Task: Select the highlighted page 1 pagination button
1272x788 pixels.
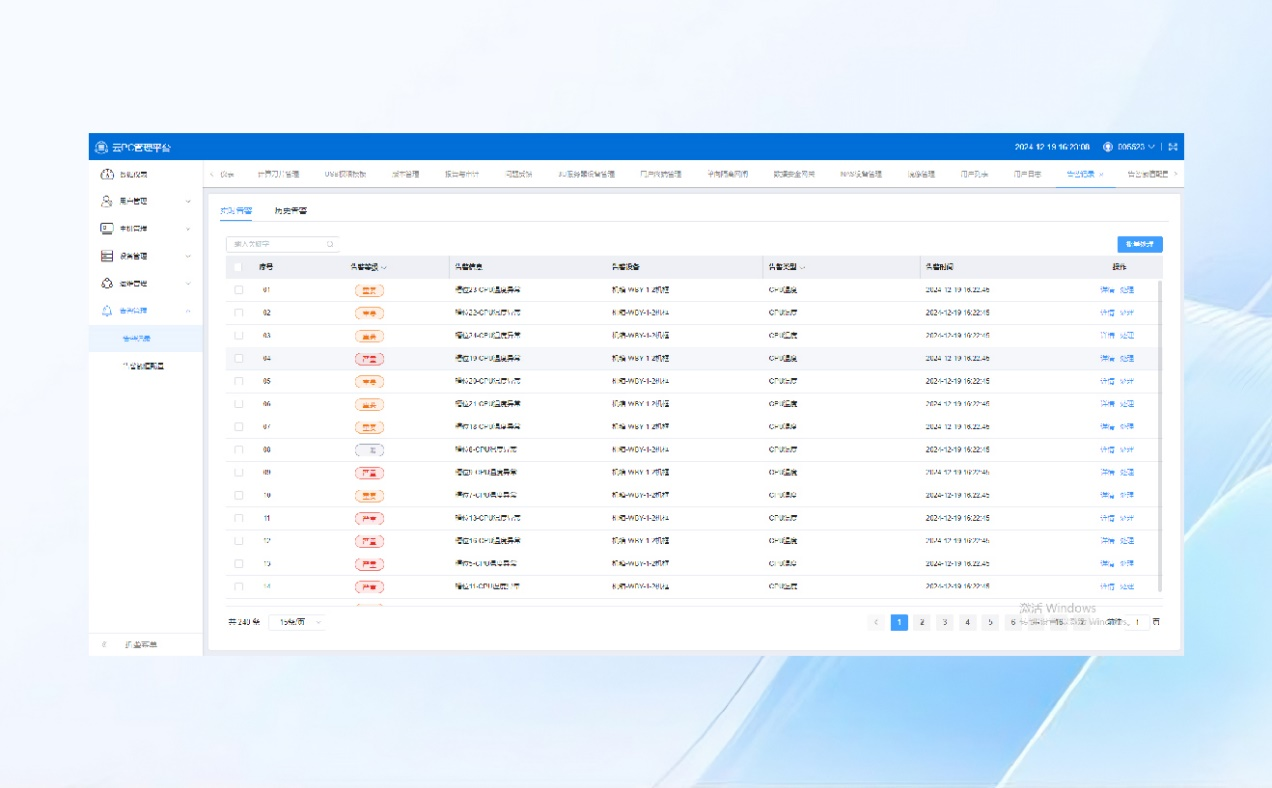Action: (899, 622)
